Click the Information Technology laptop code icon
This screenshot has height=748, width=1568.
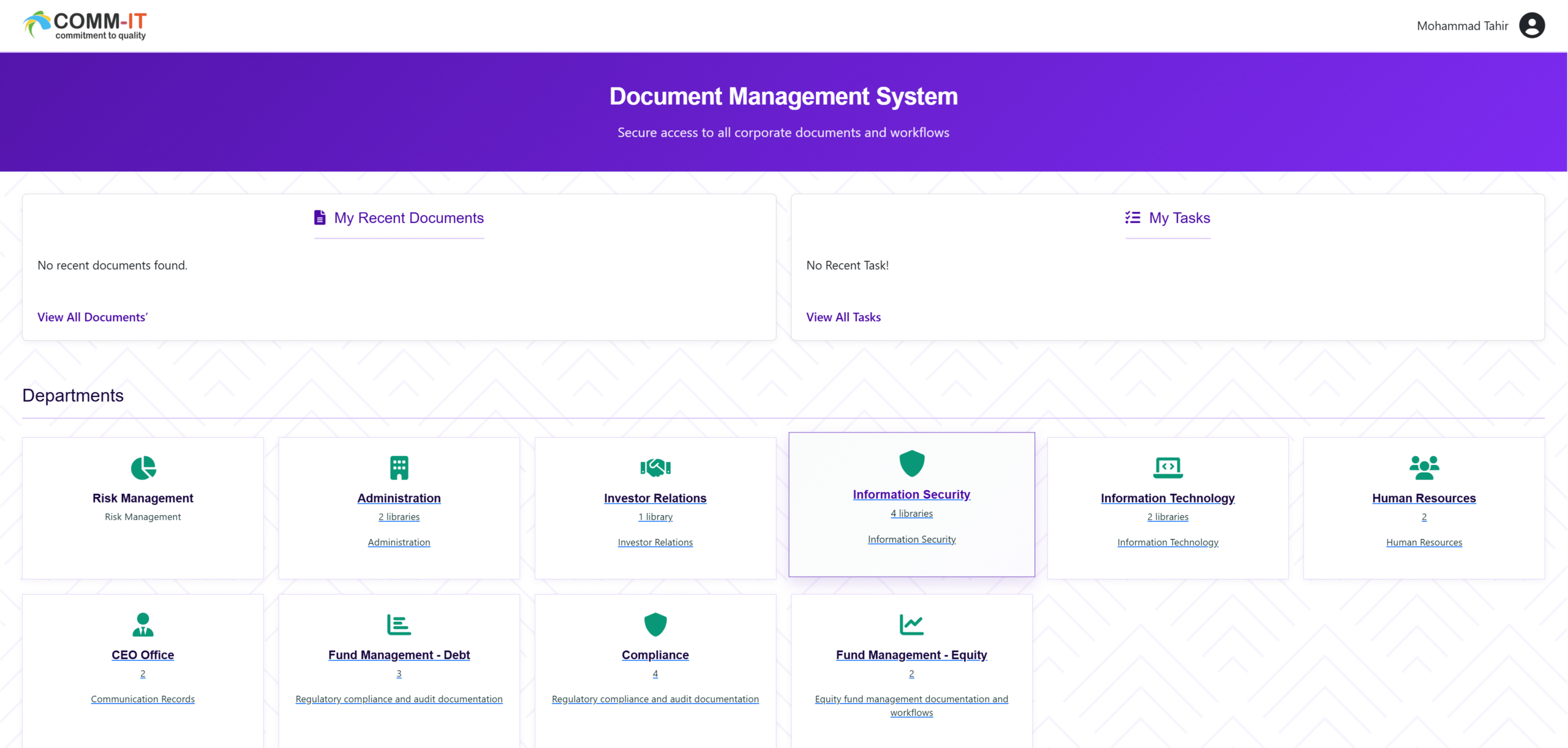[x=1167, y=468]
